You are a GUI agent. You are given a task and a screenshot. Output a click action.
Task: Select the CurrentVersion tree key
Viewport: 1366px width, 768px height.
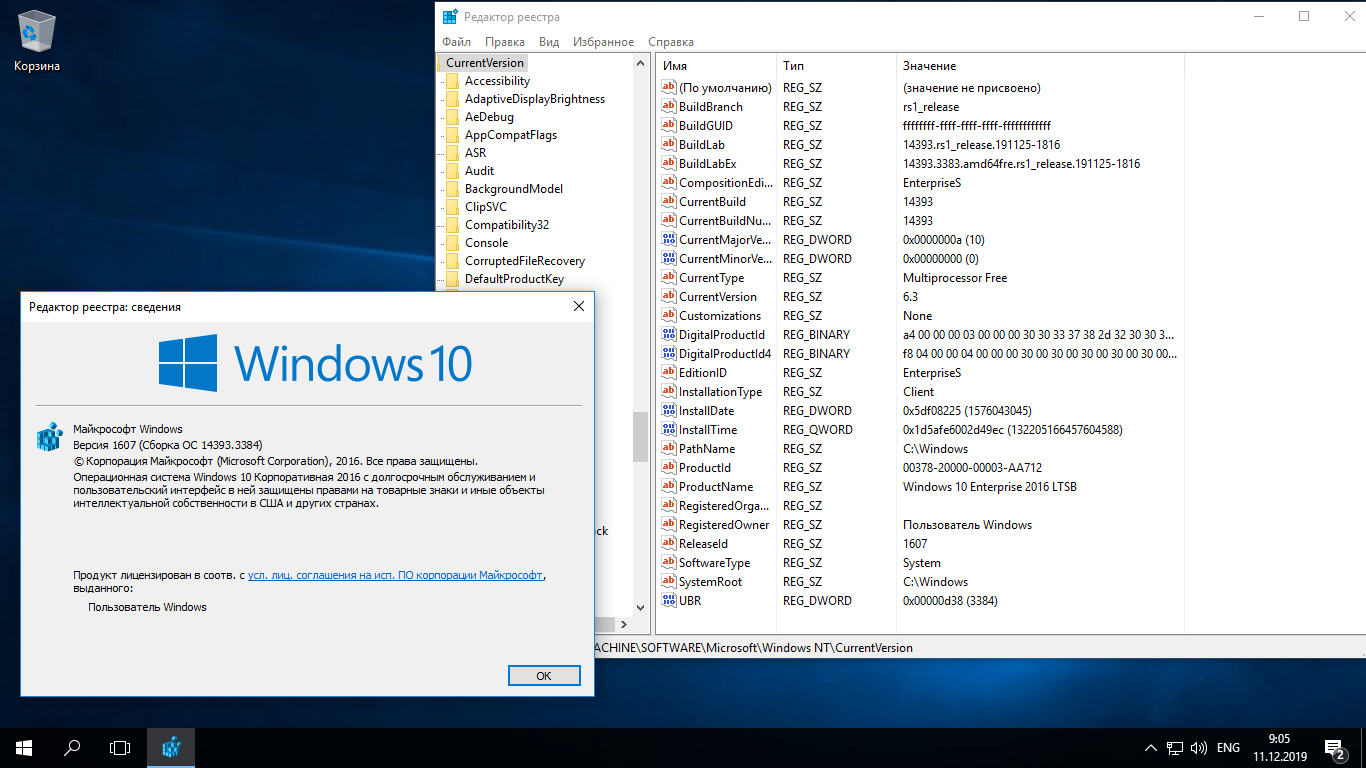coord(484,63)
